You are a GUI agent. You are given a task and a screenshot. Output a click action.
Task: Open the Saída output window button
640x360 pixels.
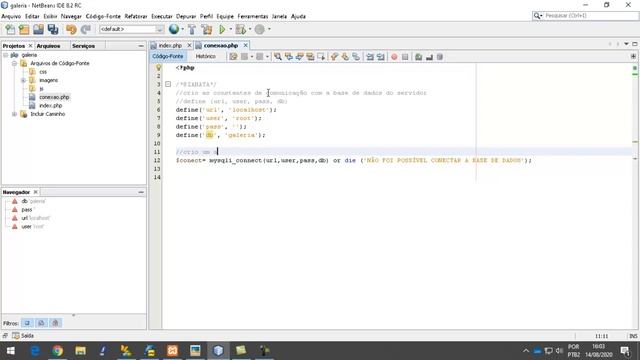(x=23, y=336)
